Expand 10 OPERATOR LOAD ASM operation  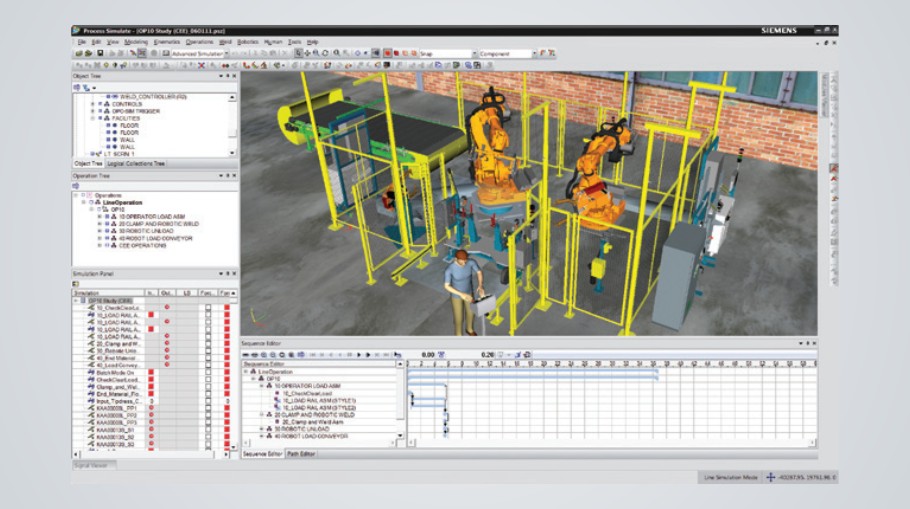100,216
